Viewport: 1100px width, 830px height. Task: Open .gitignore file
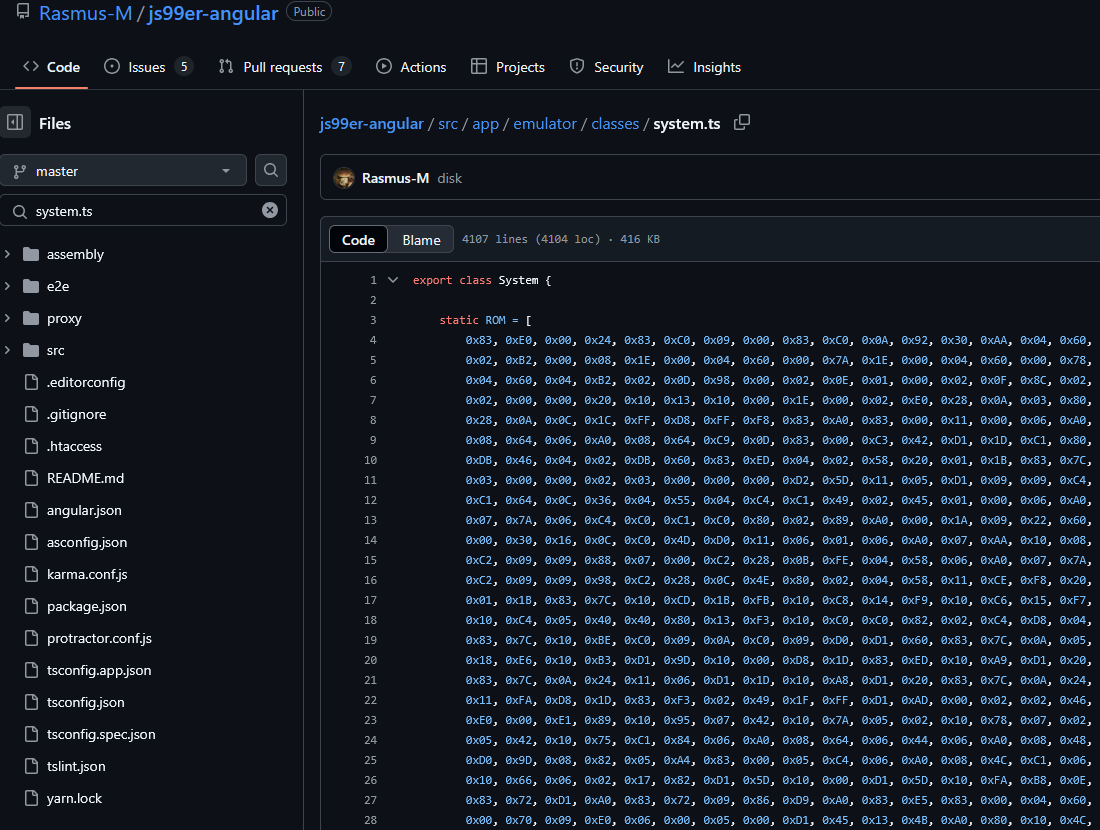point(76,415)
